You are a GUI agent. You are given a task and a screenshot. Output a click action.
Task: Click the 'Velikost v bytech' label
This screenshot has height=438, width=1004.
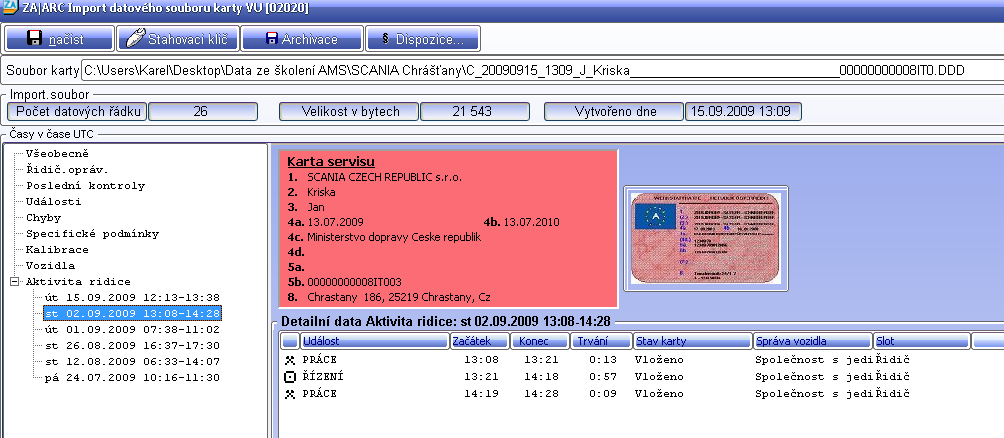tap(349, 111)
